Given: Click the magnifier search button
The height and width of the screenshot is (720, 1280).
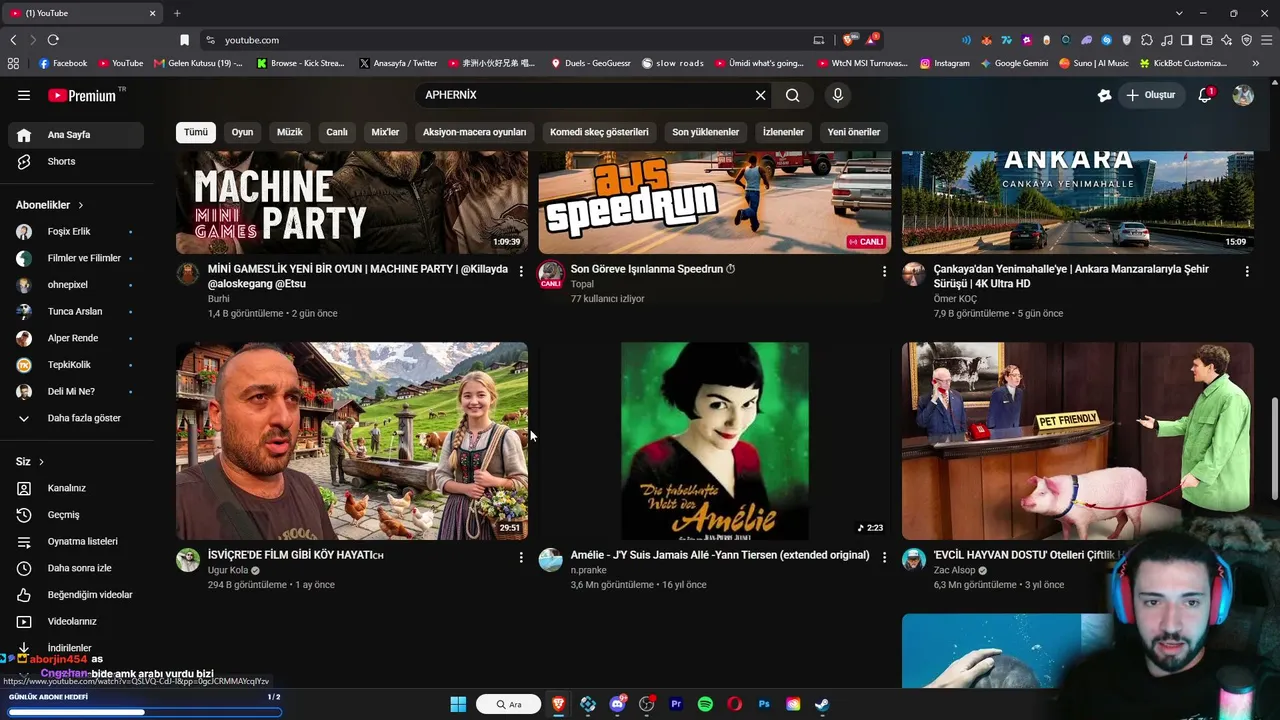Looking at the screenshot, I should coord(793,95).
